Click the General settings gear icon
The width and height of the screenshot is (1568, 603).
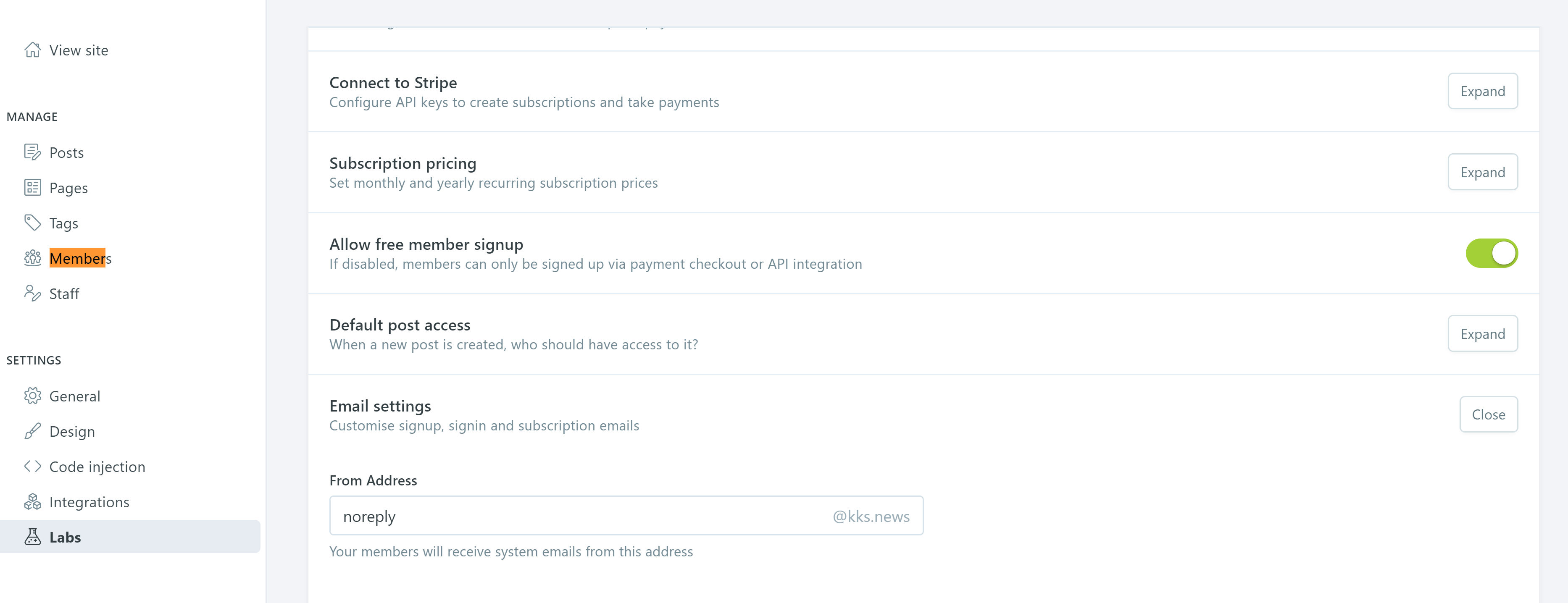coord(32,396)
